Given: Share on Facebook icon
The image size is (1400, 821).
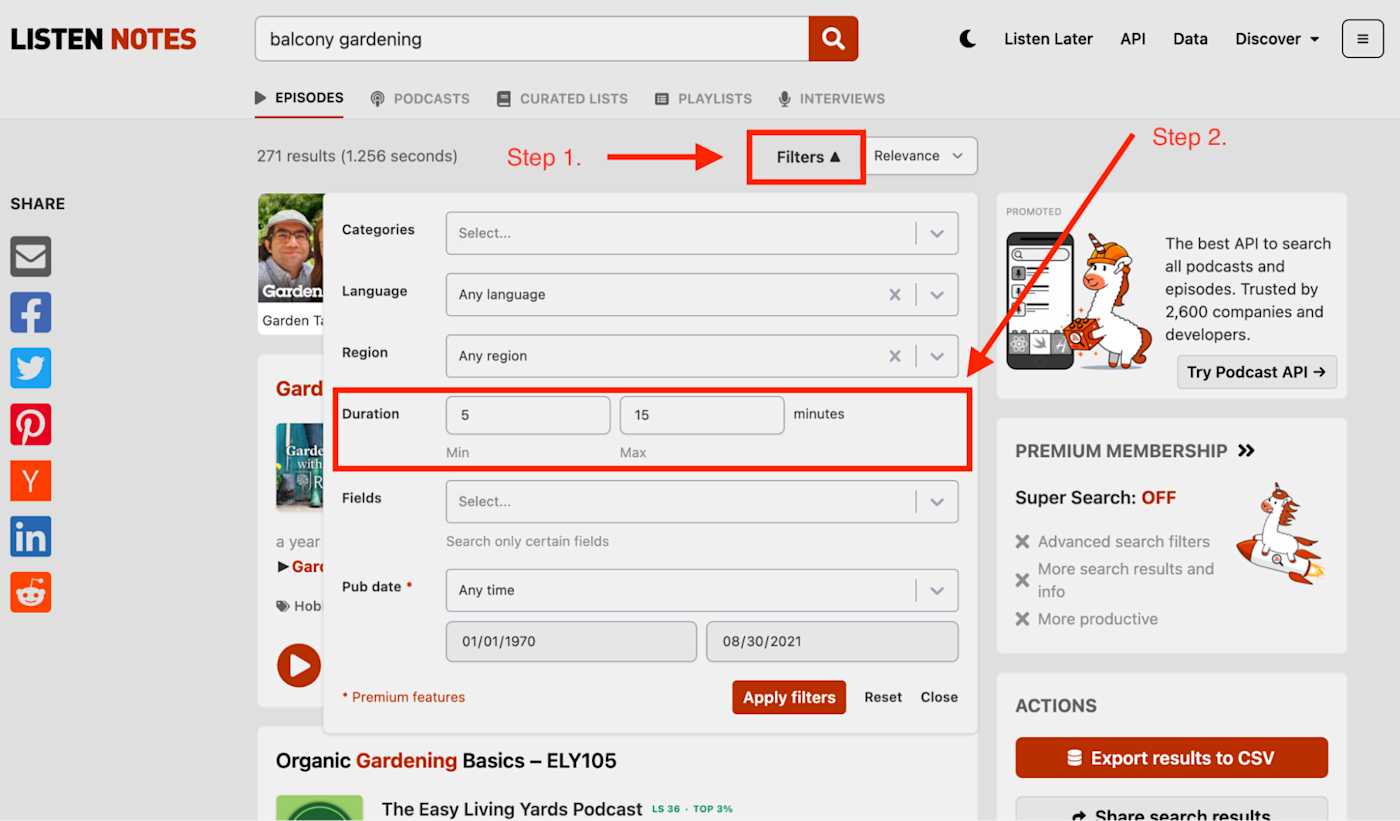Looking at the screenshot, I should (x=31, y=313).
